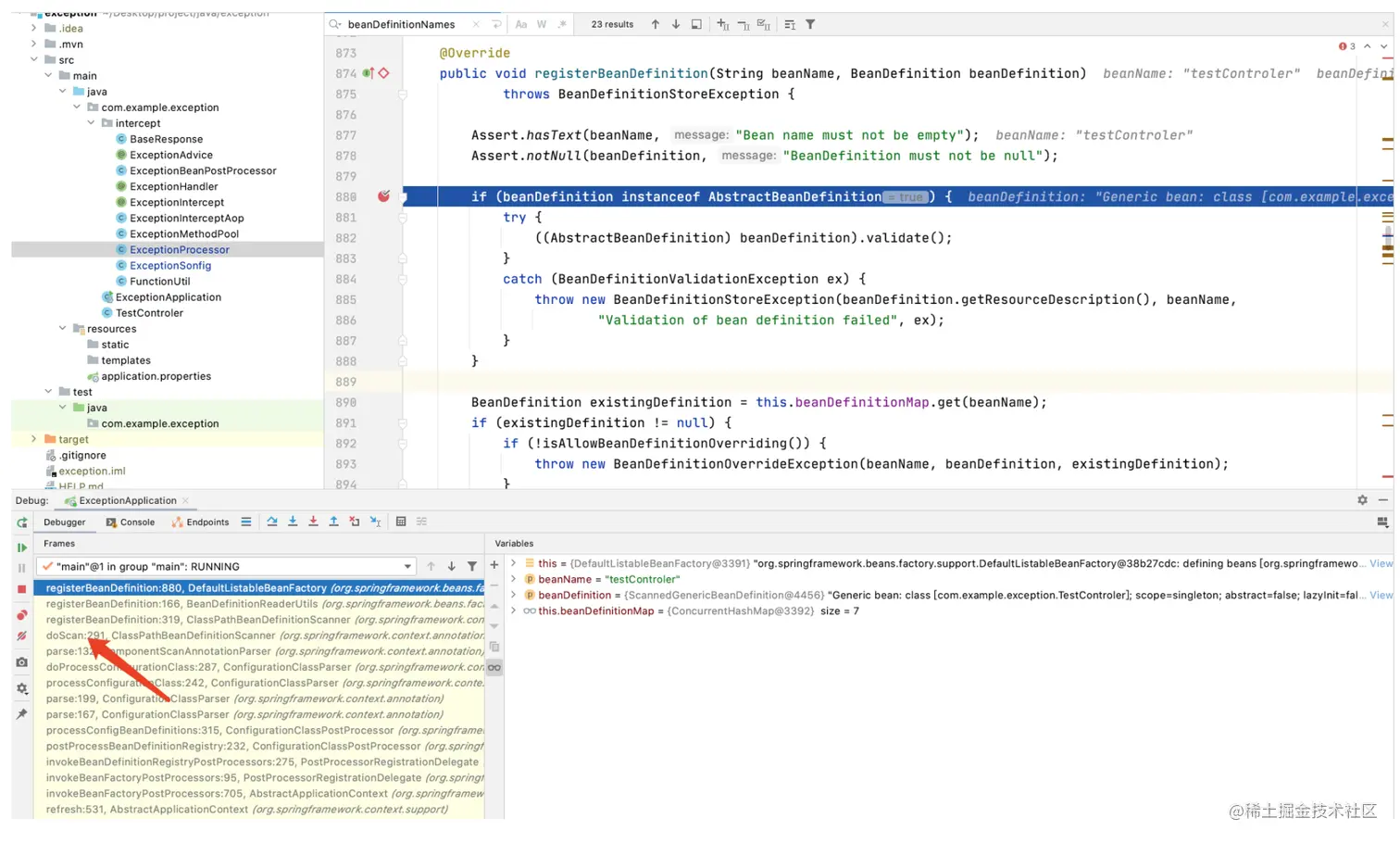Select frame refresh:531, AbstractApplicationContext
The height and width of the screenshot is (843, 1400).
tap(259, 810)
